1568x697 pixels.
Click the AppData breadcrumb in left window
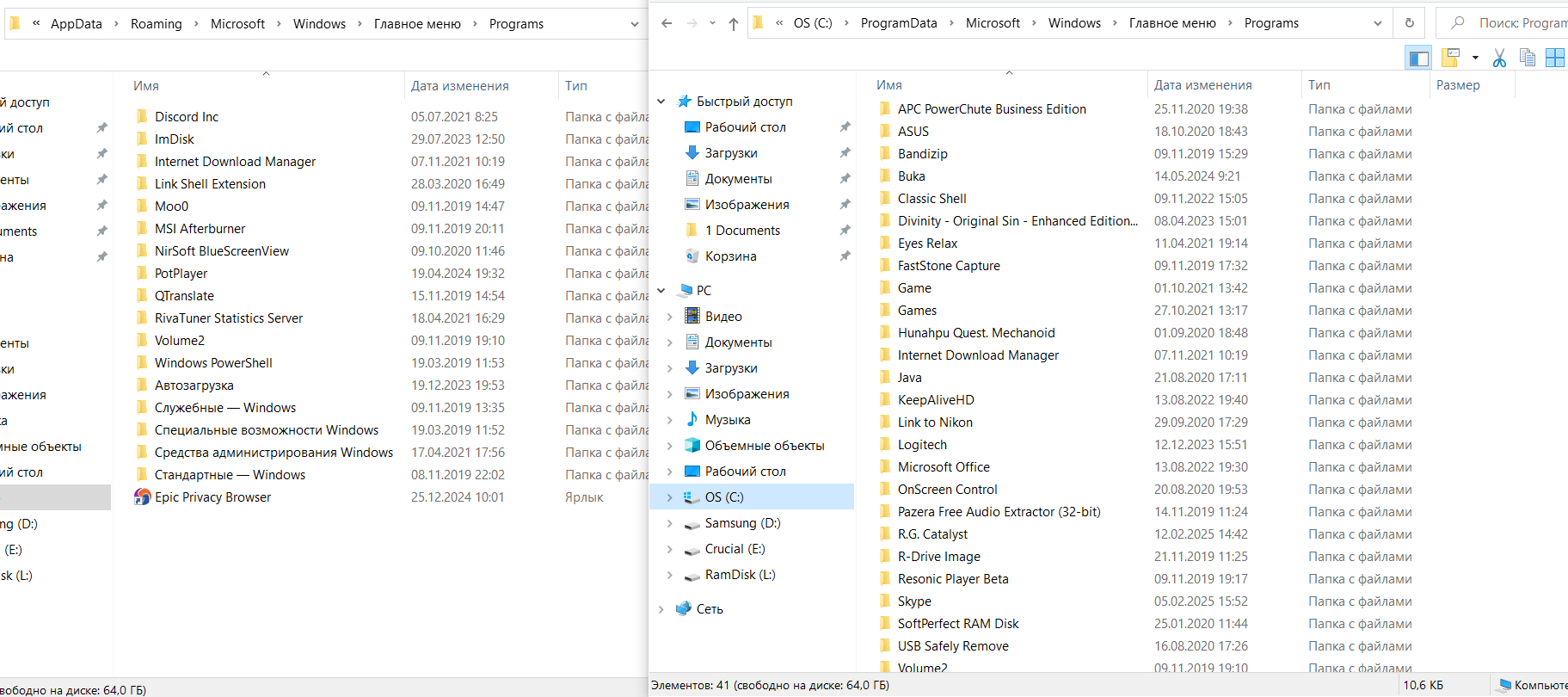point(77,24)
